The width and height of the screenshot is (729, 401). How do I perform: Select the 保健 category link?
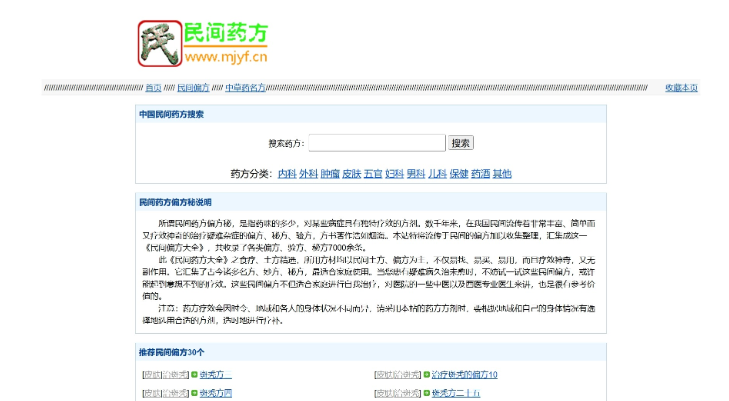pos(459,174)
